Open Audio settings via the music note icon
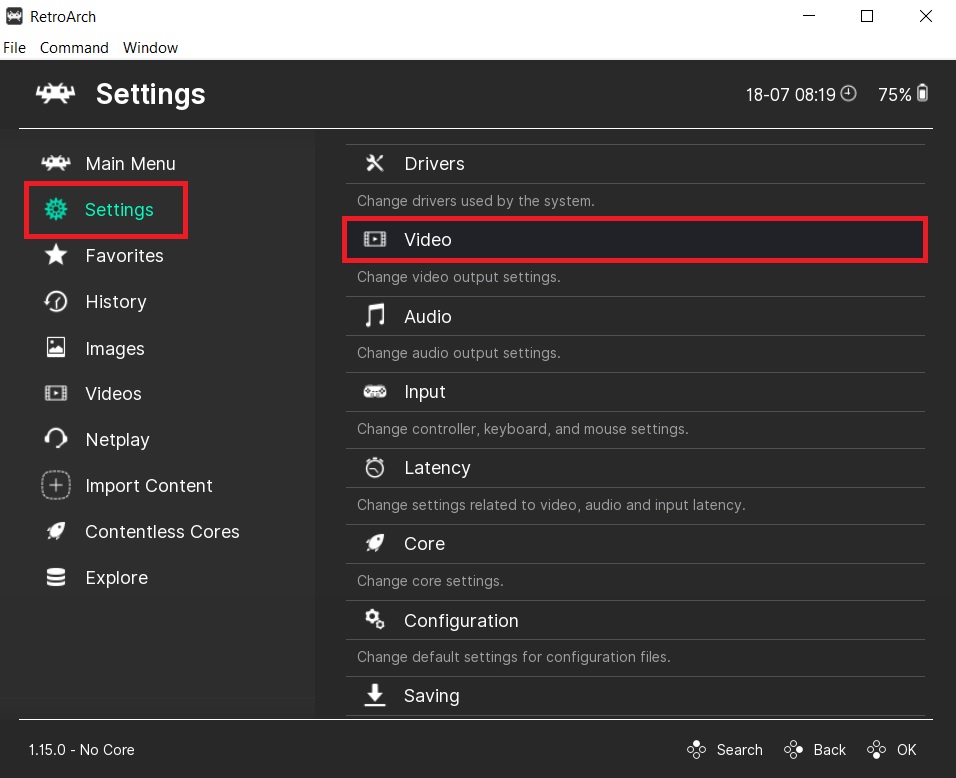This screenshot has width=956, height=778. click(x=374, y=315)
